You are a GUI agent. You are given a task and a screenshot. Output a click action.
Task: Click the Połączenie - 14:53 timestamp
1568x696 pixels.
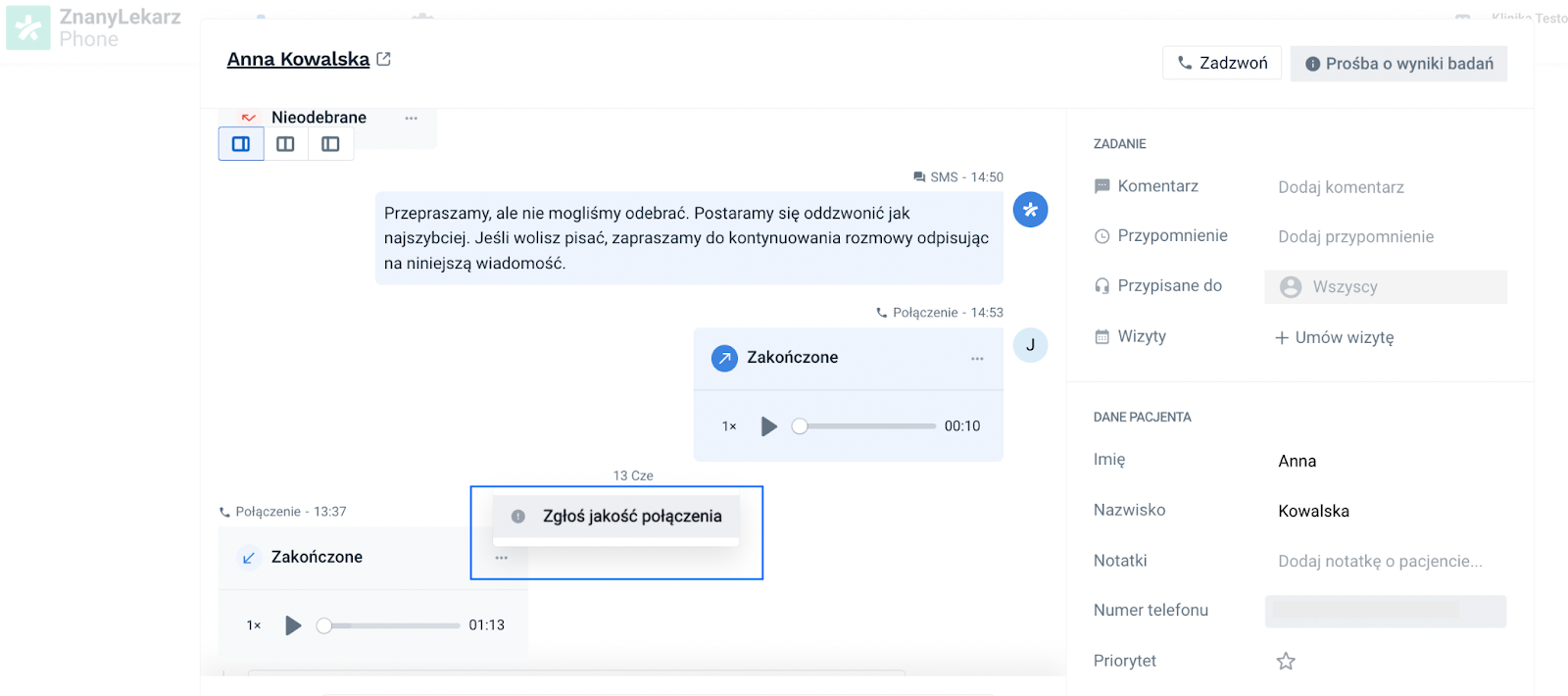[948, 313]
